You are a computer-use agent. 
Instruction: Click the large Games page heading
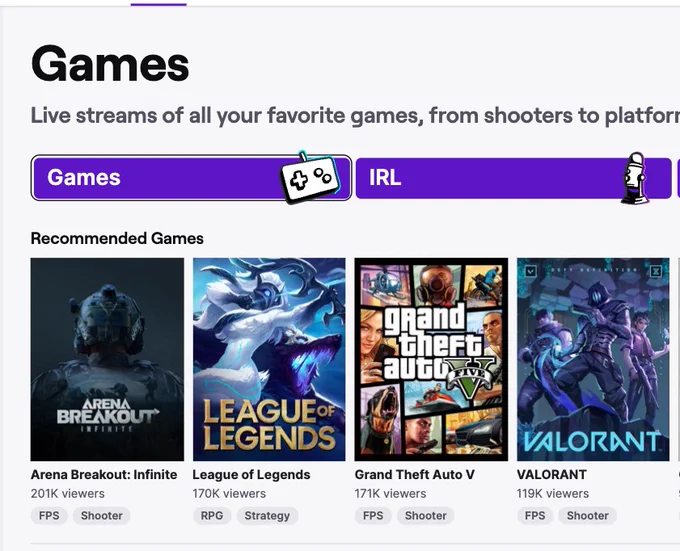[110, 64]
